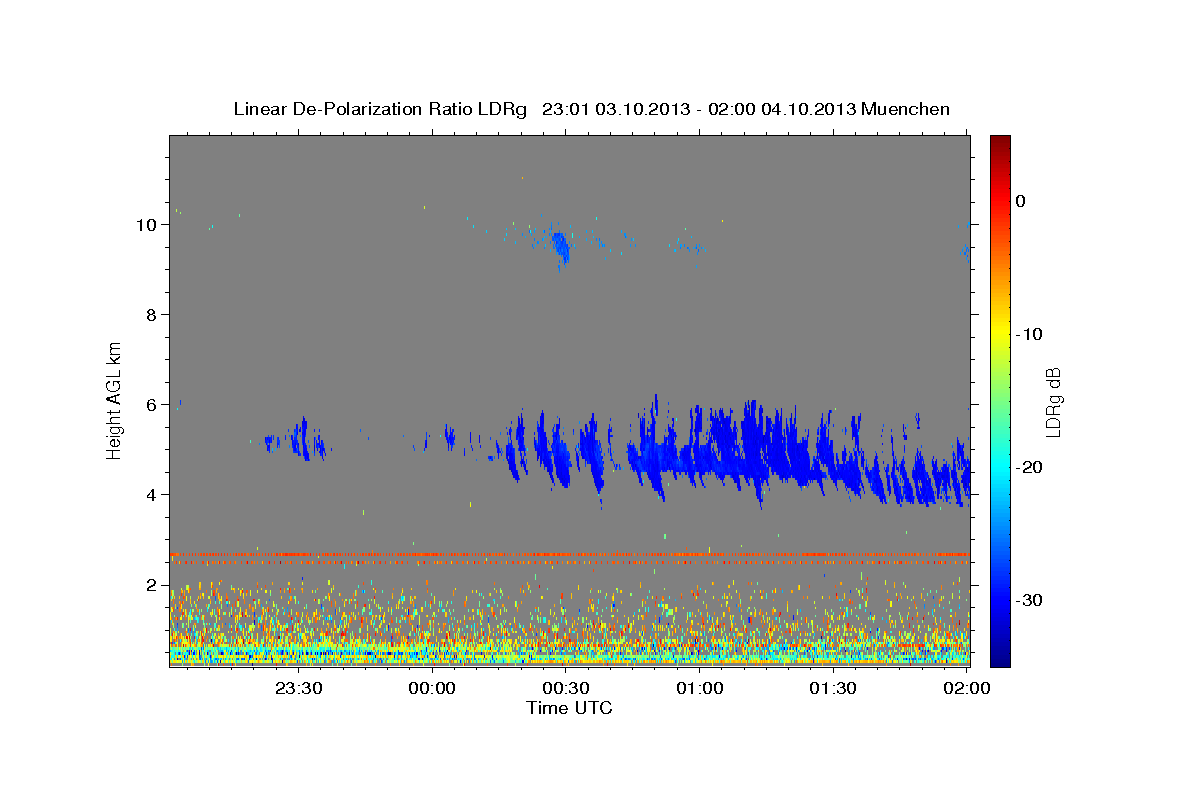Click the colorbar tick label 0
1200x800 pixels.
pyautogui.click(x=1021, y=201)
